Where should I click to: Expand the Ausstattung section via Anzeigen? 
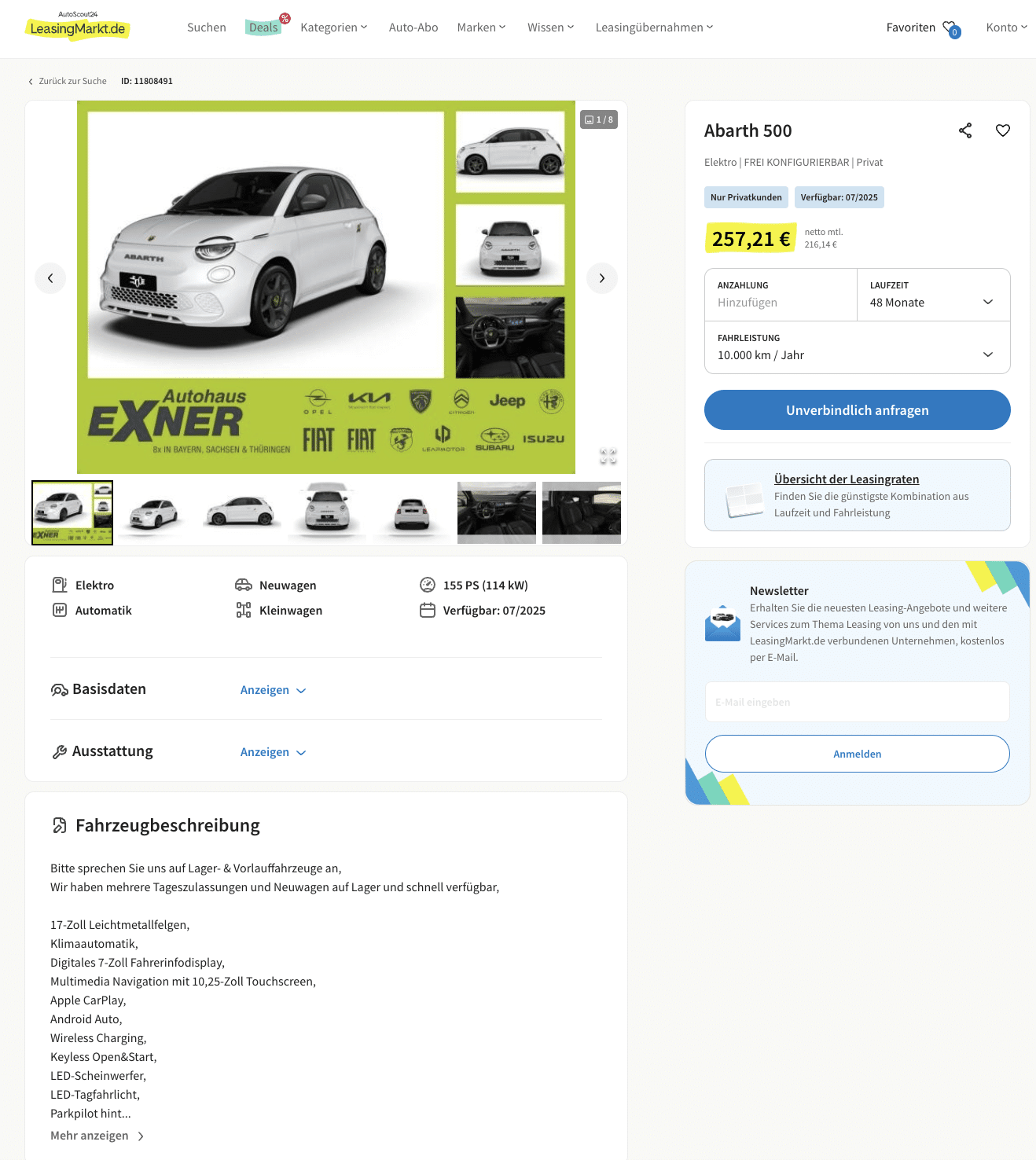pyautogui.click(x=273, y=752)
